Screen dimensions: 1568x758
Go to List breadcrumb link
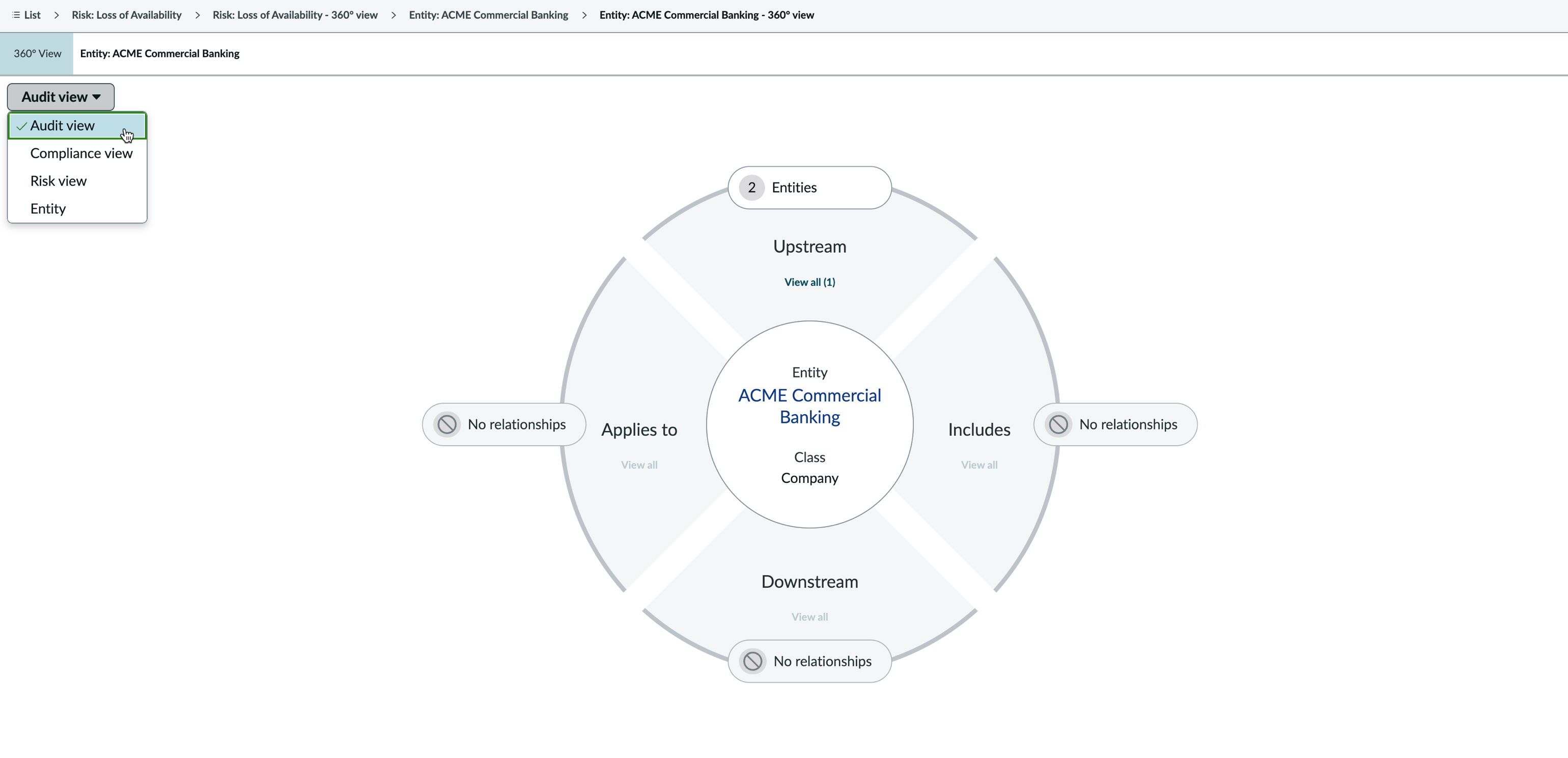[x=32, y=15]
